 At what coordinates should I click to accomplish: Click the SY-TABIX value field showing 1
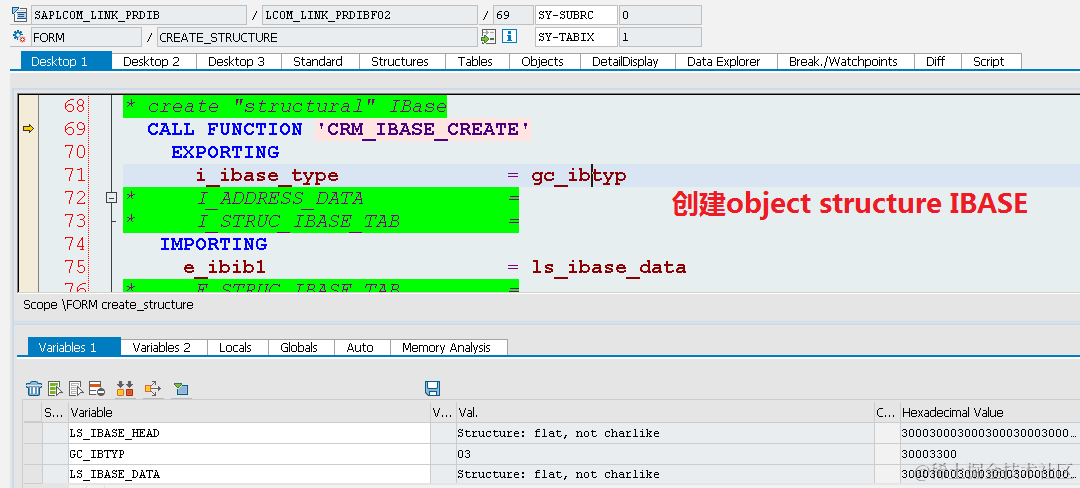tap(660, 36)
